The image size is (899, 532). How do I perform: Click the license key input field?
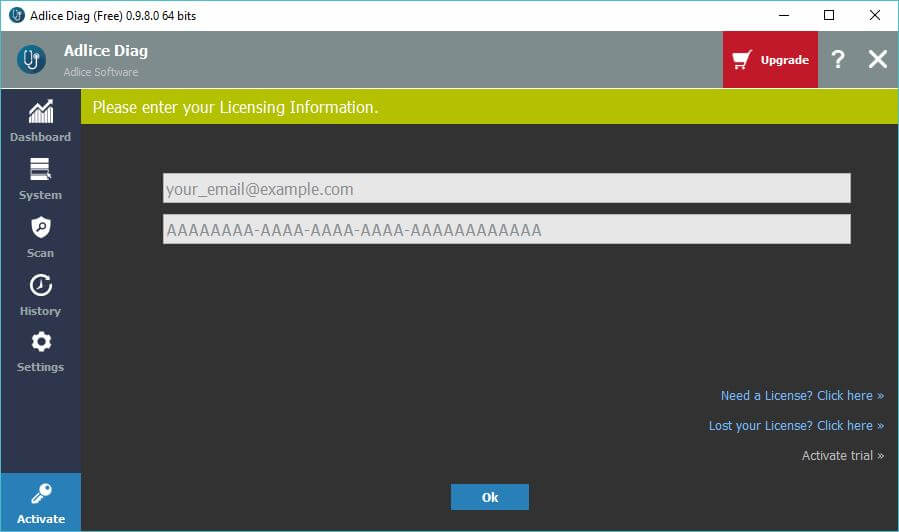pyautogui.click(x=506, y=230)
